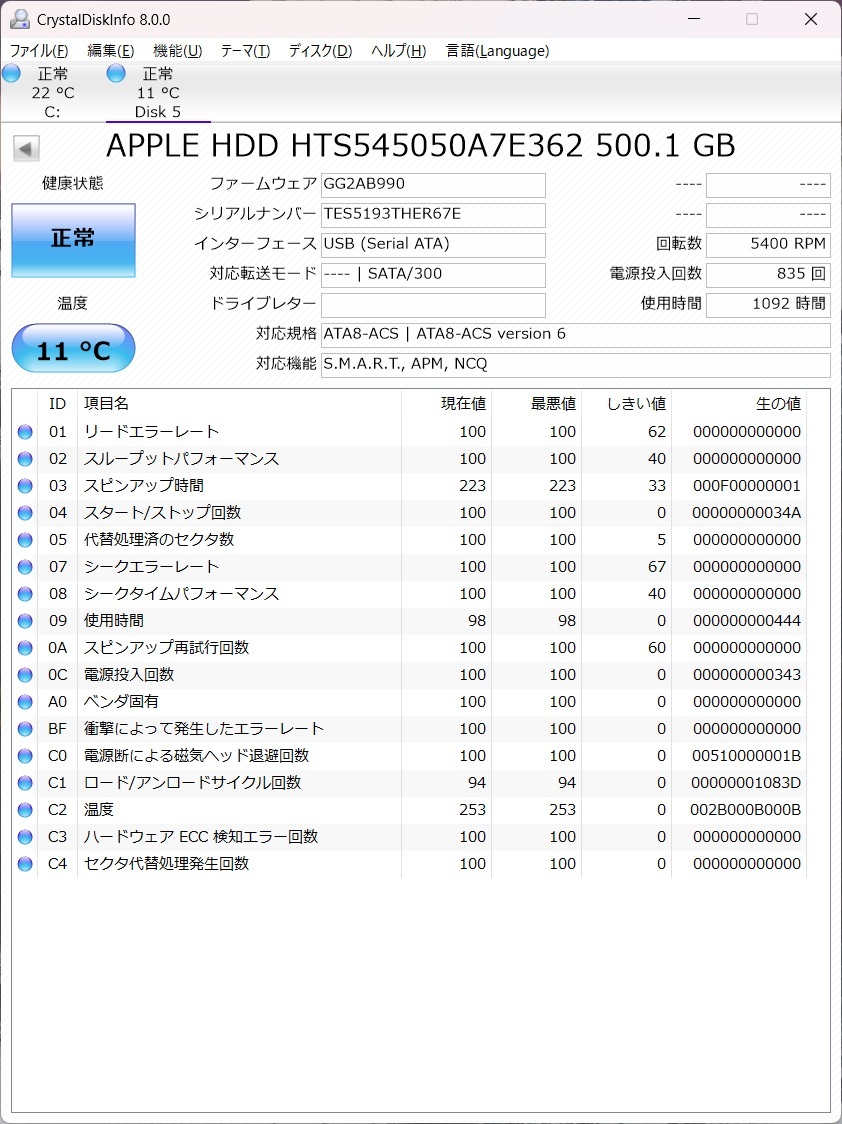
Task: Click status orb for 01 リードエラーレート
Action: [x=25, y=432]
